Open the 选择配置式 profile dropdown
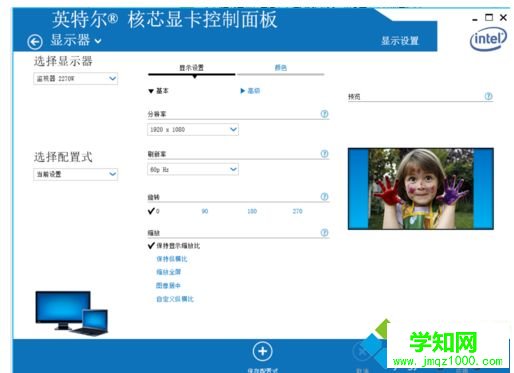 [76, 174]
